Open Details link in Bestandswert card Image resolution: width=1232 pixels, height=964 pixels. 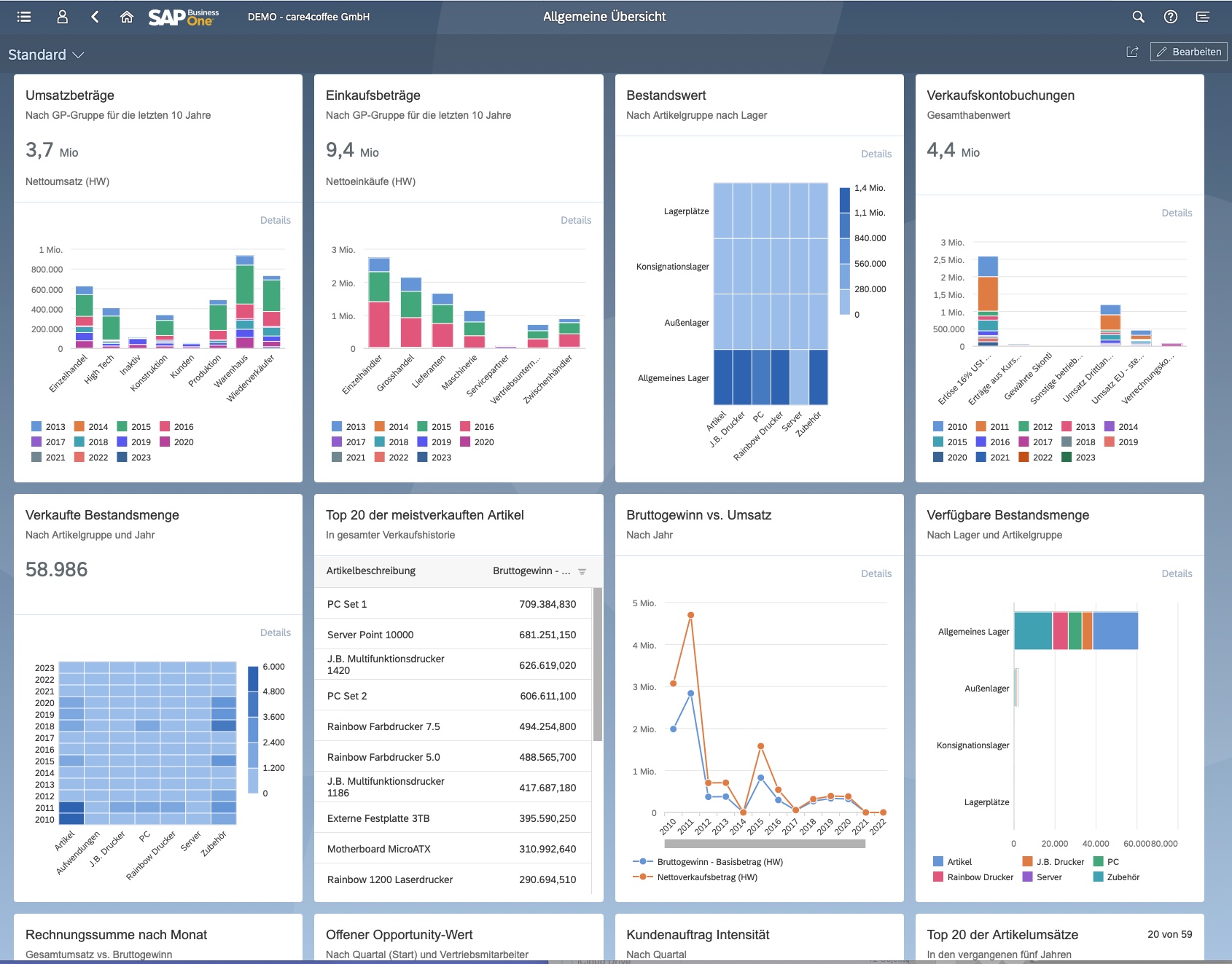tap(876, 154)
